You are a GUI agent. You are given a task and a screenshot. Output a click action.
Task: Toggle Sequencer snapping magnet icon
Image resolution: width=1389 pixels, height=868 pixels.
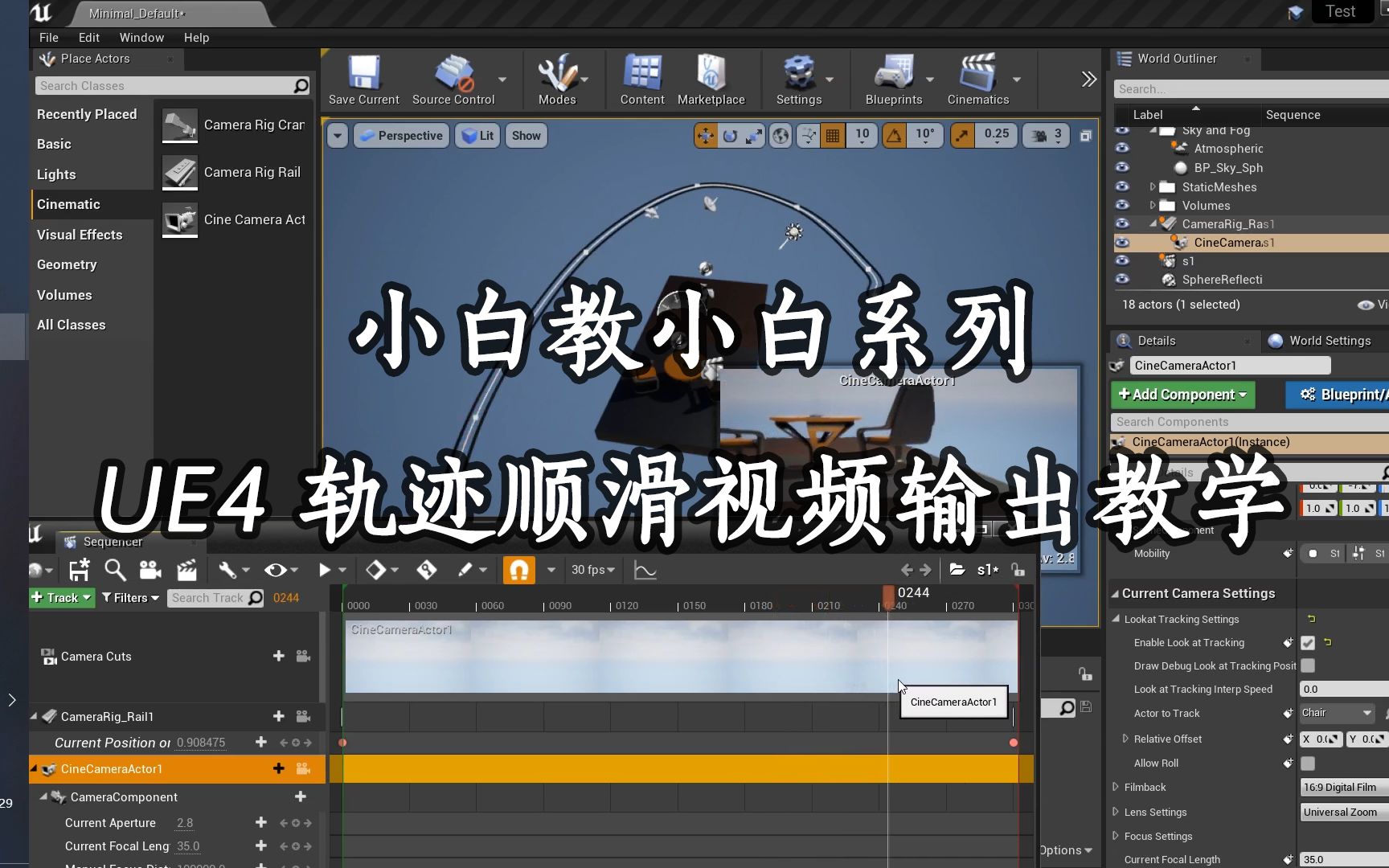519,570
